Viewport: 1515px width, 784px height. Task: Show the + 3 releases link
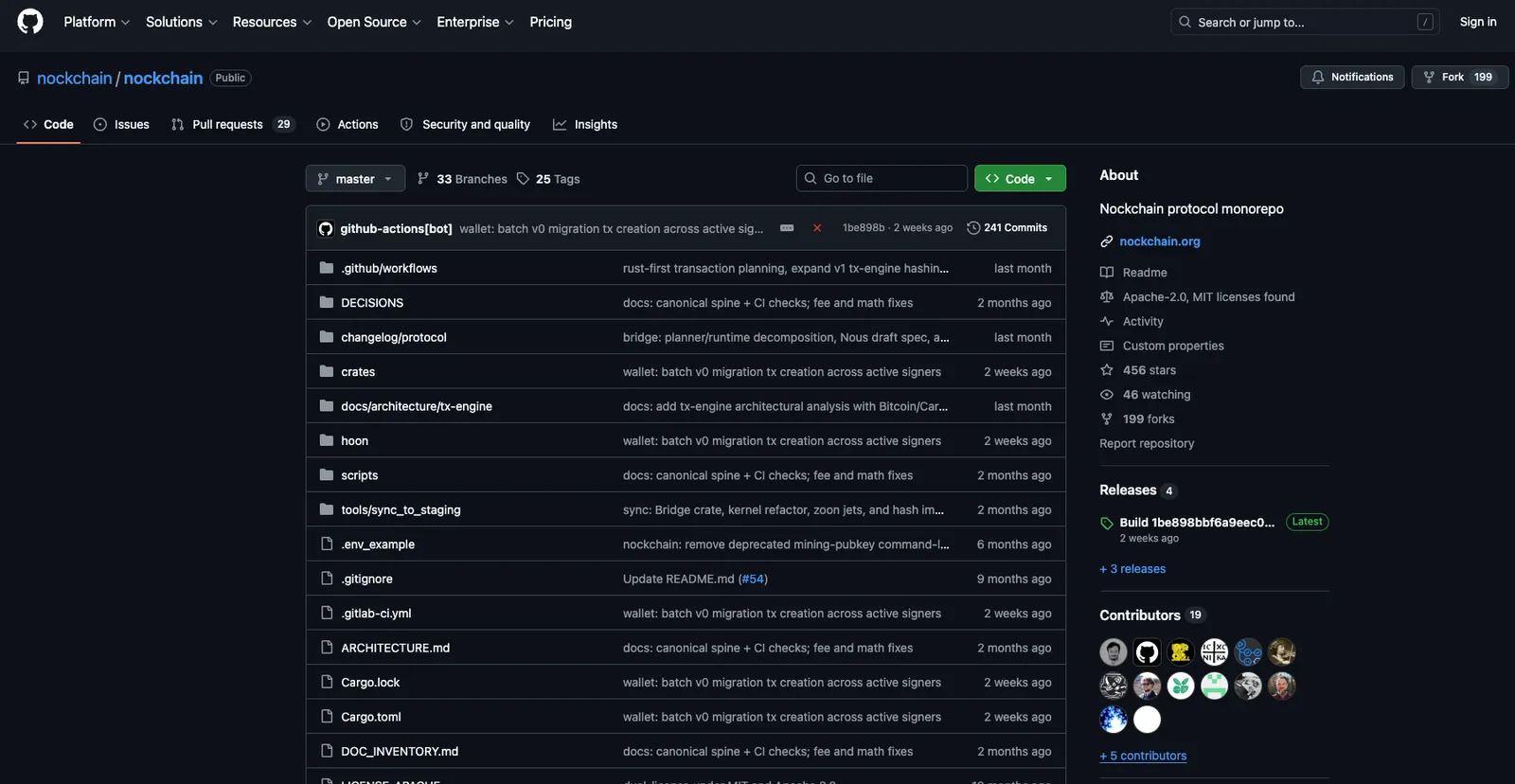coord(1132,569)
